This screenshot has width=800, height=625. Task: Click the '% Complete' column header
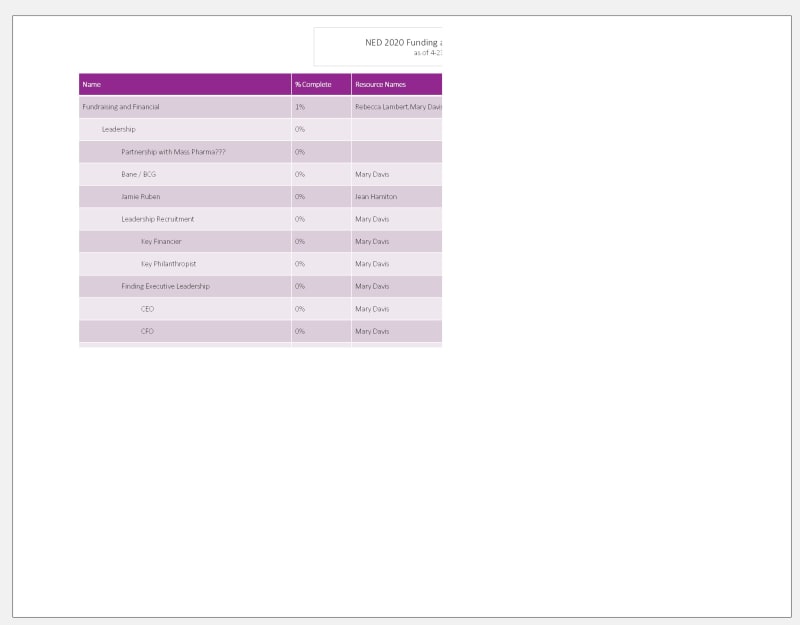click(x=313, y=85)
